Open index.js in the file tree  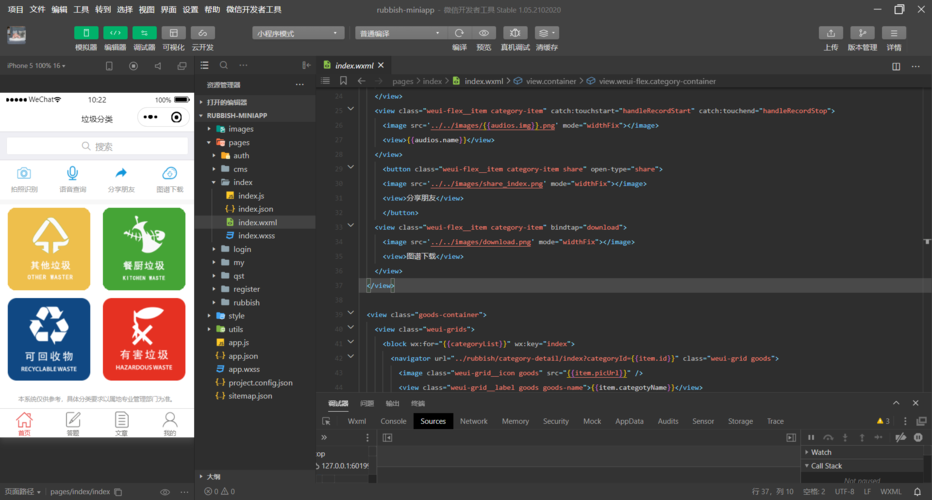pos(250,196)
